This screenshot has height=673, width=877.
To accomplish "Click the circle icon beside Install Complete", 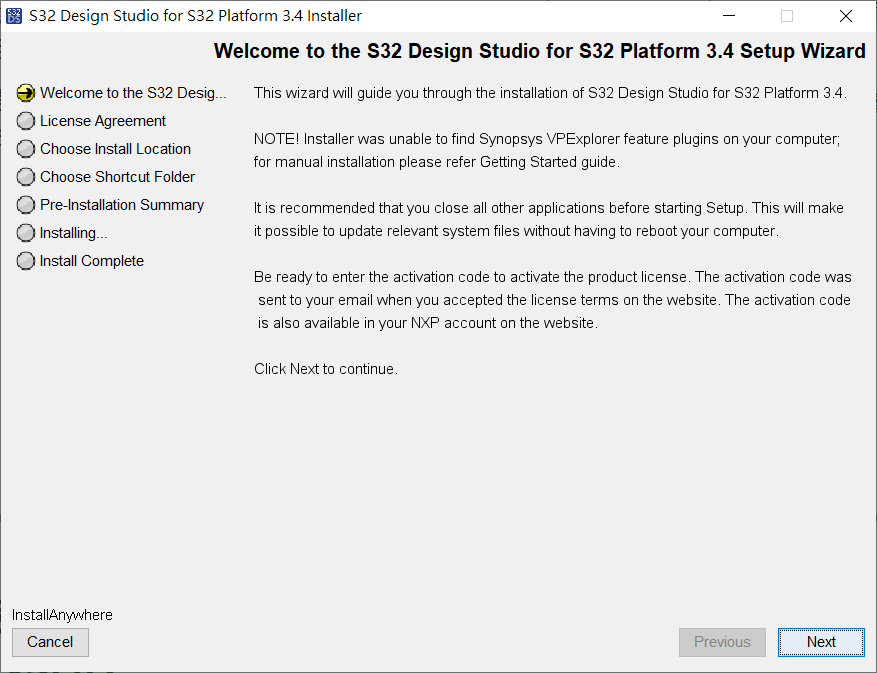I will (x=26, y=261).
